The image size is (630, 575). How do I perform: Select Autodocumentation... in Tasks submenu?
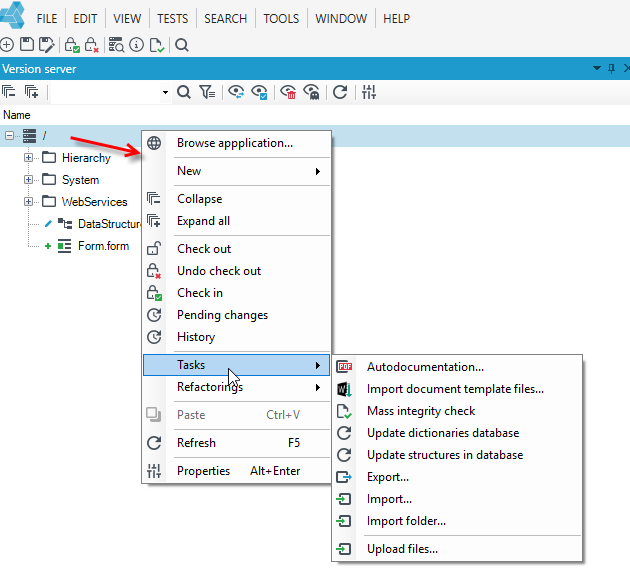tap(457, 367)
